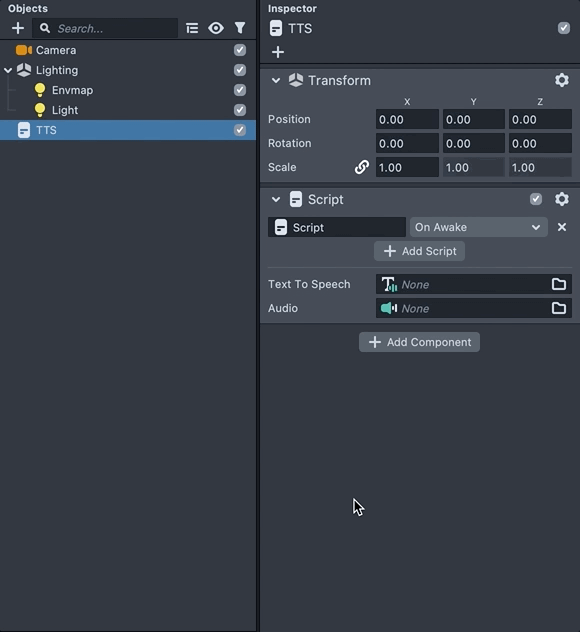Disable the Envmap object checkbox

pyautogui.click(x=240, y=90)
